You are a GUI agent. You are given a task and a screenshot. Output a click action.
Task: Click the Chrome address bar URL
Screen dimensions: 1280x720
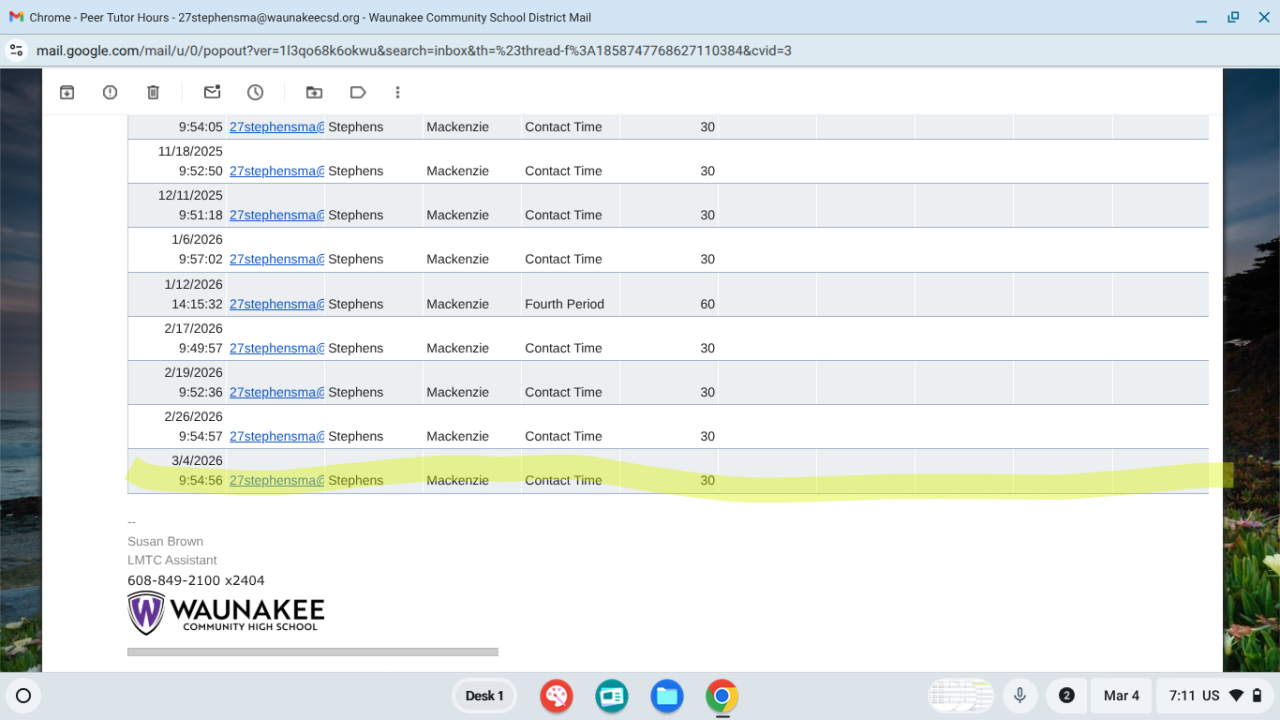(x=414, y=50)
